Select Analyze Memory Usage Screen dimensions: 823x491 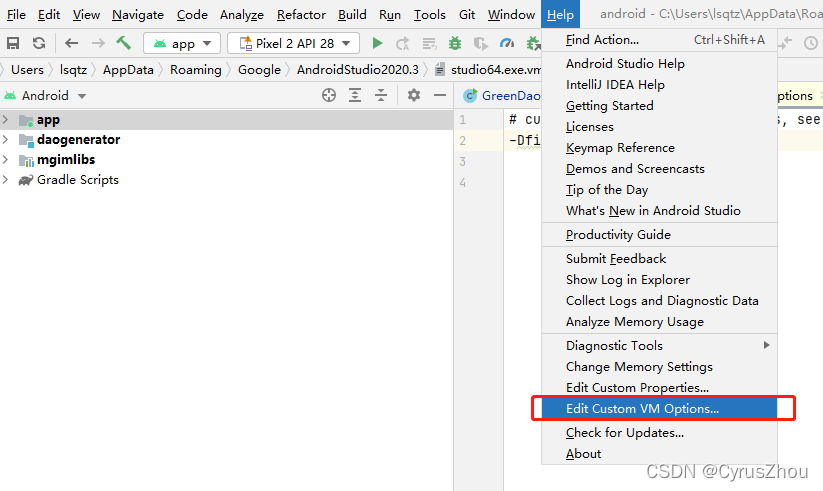[659, 322]
